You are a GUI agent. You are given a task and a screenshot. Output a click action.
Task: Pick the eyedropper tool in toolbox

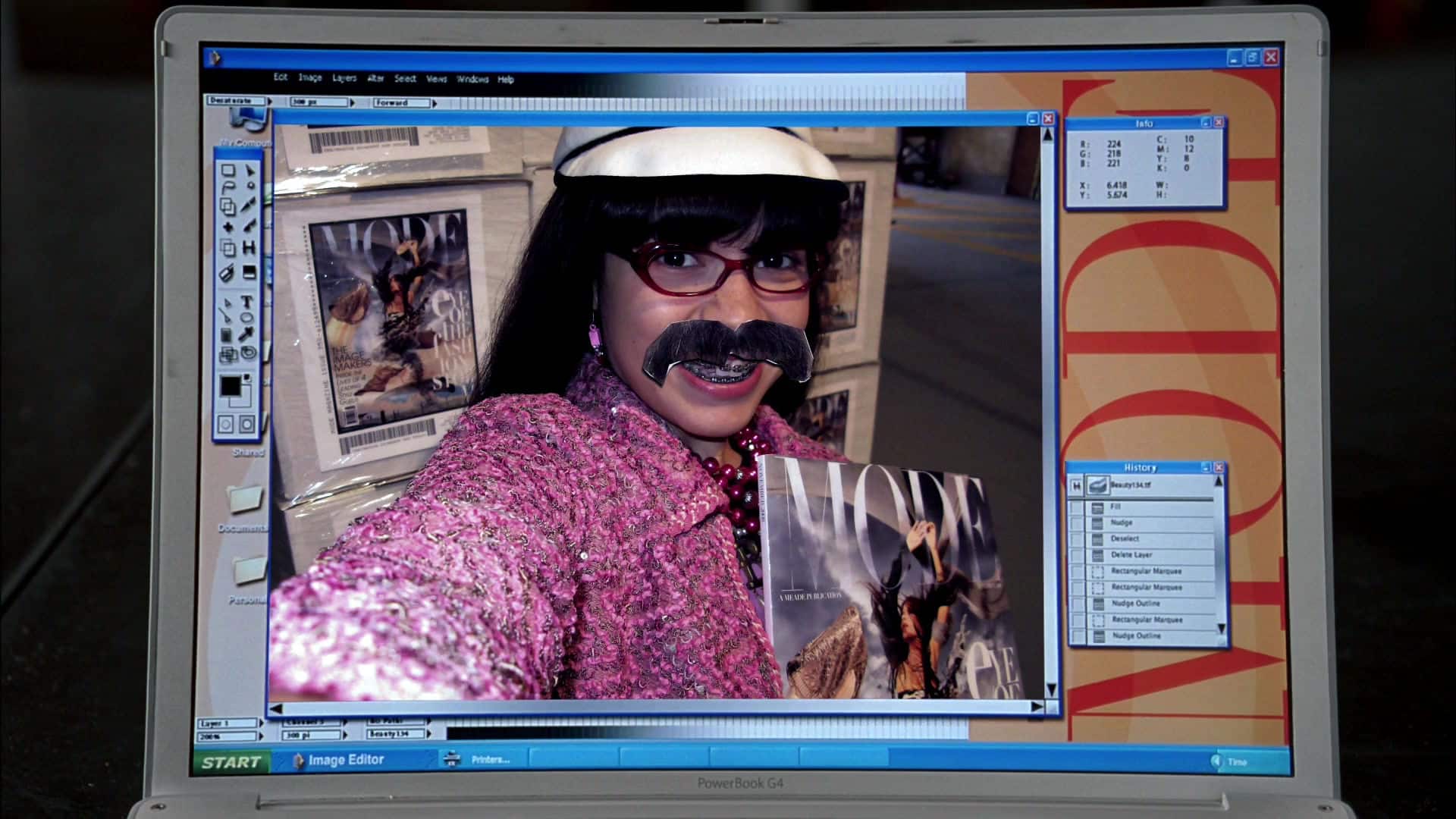pyautogui.click(x=247, y=334)
